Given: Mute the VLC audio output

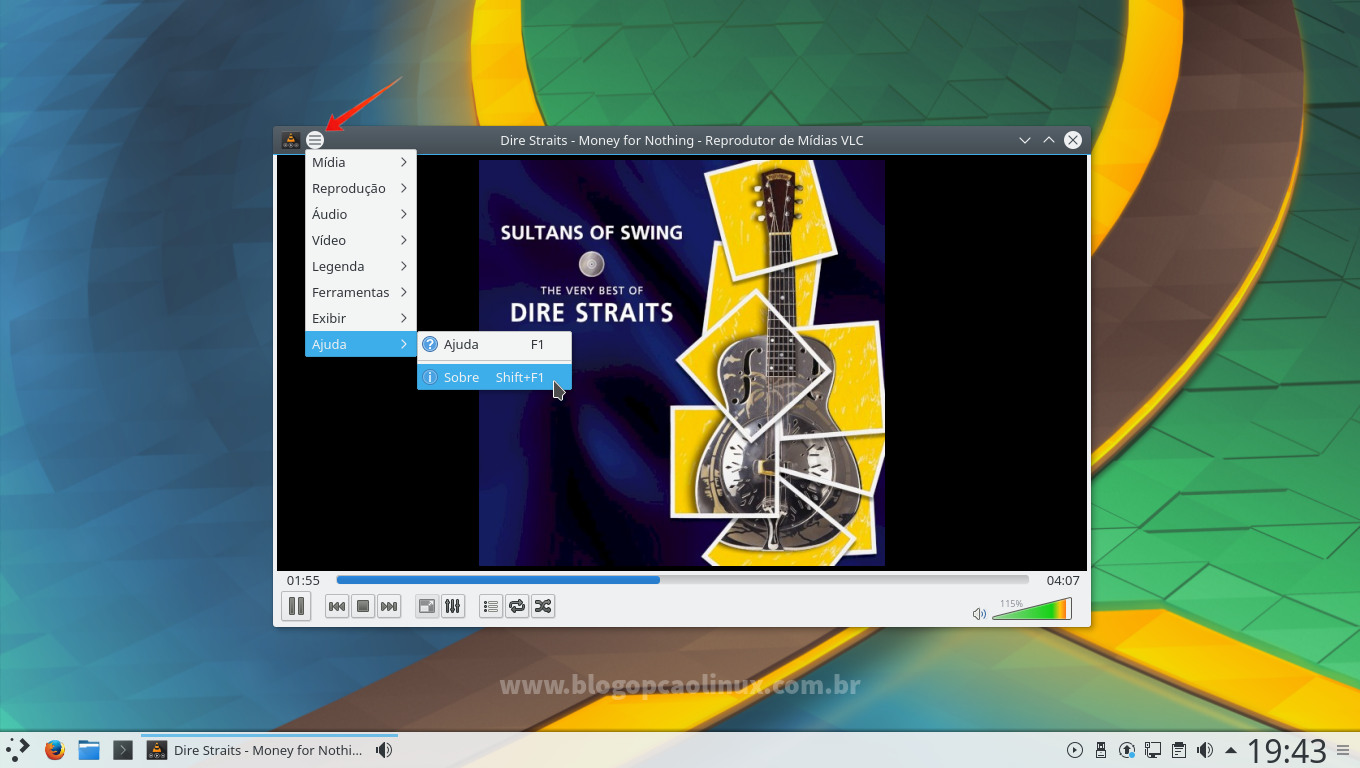Looking at the screenshot, I should [x=979, y=613].
